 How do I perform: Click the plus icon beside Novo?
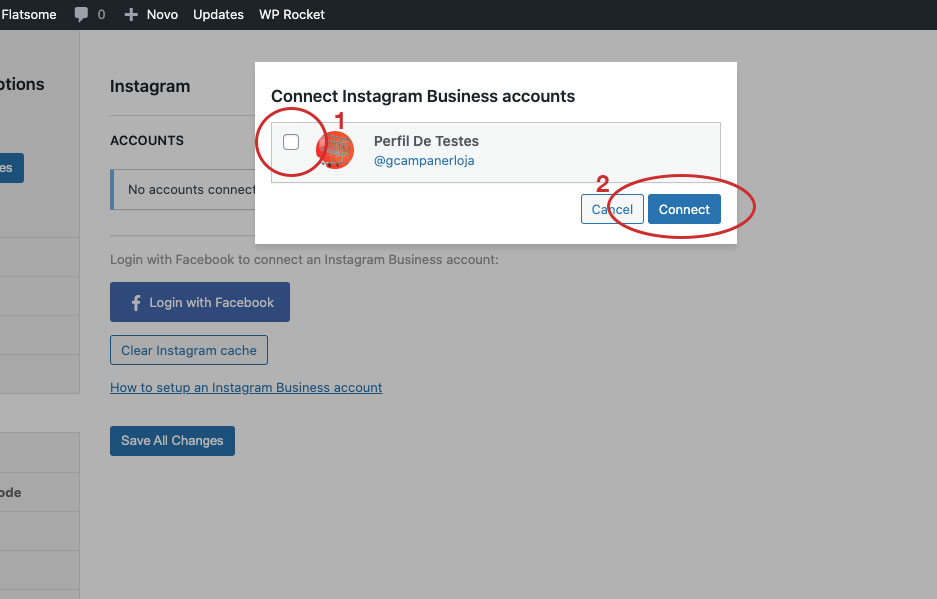[131, 15]
